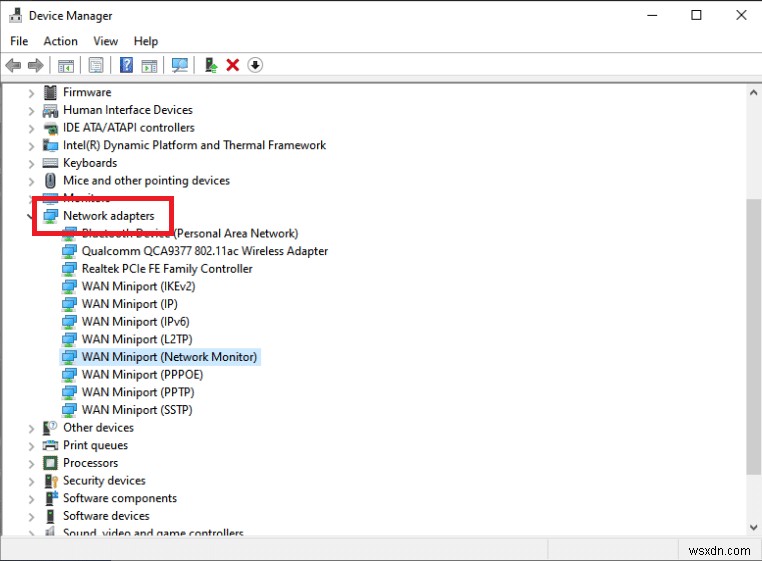This screenshot has height=561, width=762.
Task: Select Bluetooth Device (Personal Area Network)
Action: tap(190, 233)
